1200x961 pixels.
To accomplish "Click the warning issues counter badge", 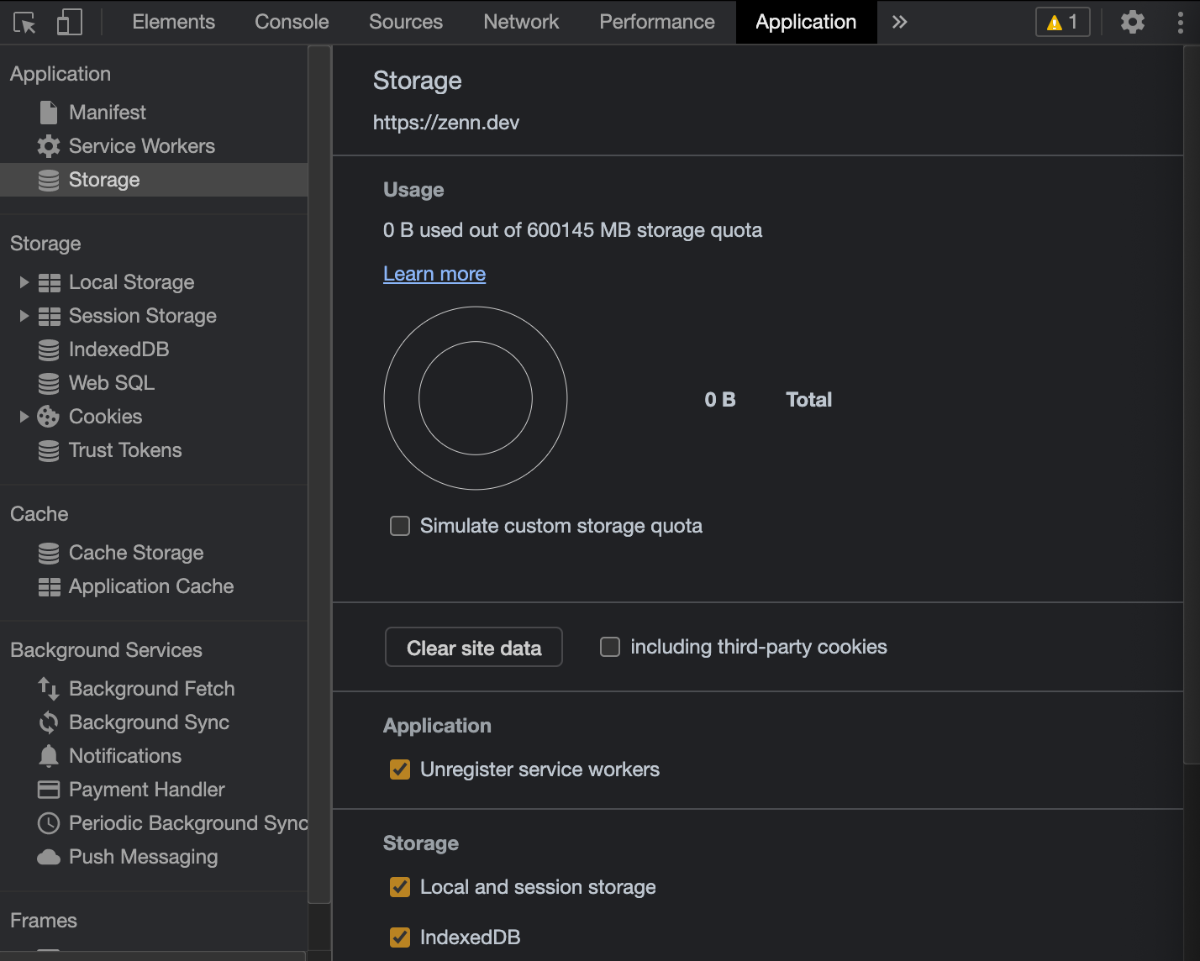I will (1062, 22).
